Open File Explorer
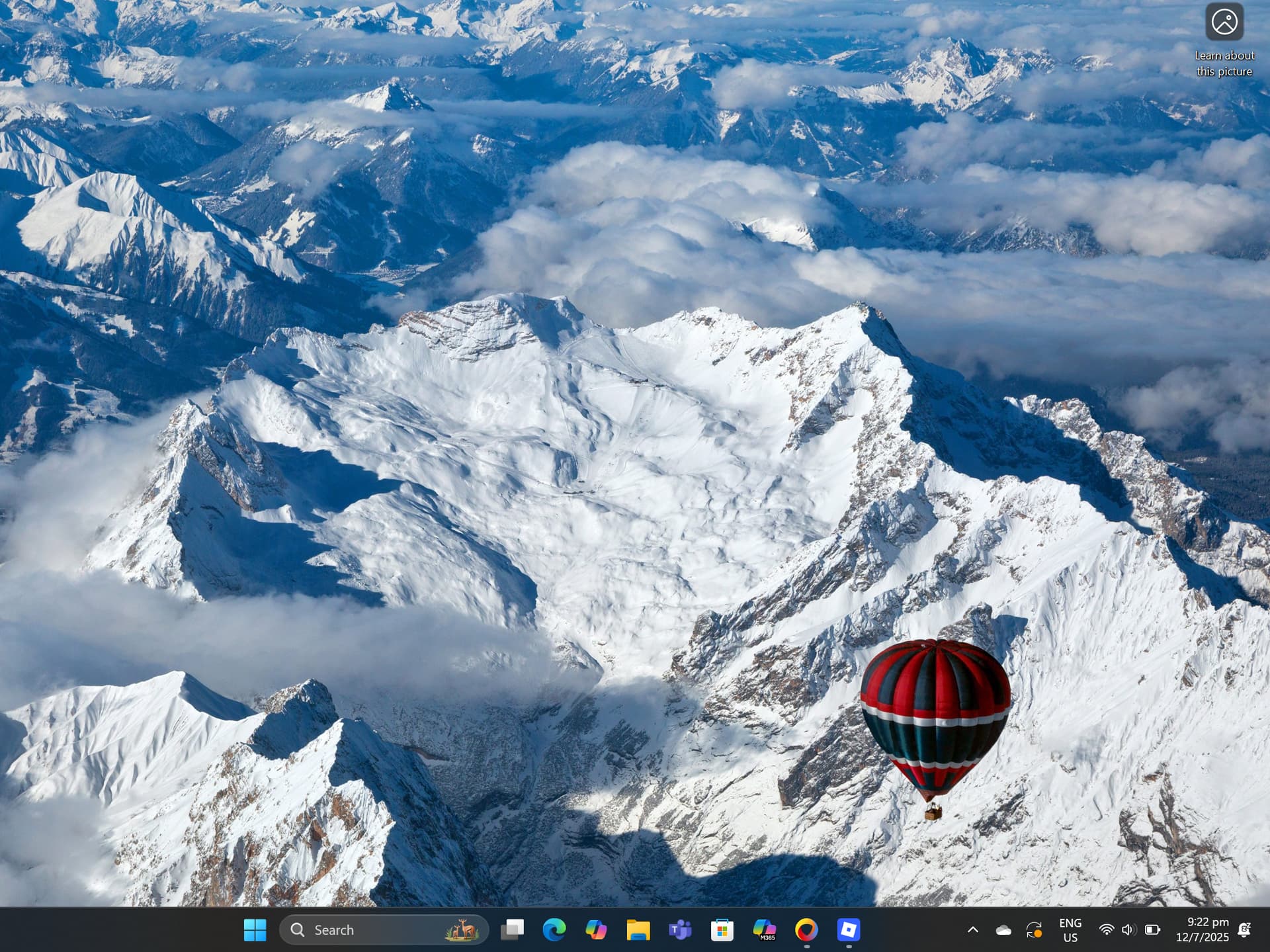Screen dimensions: 1270x952 click(638, 930)
